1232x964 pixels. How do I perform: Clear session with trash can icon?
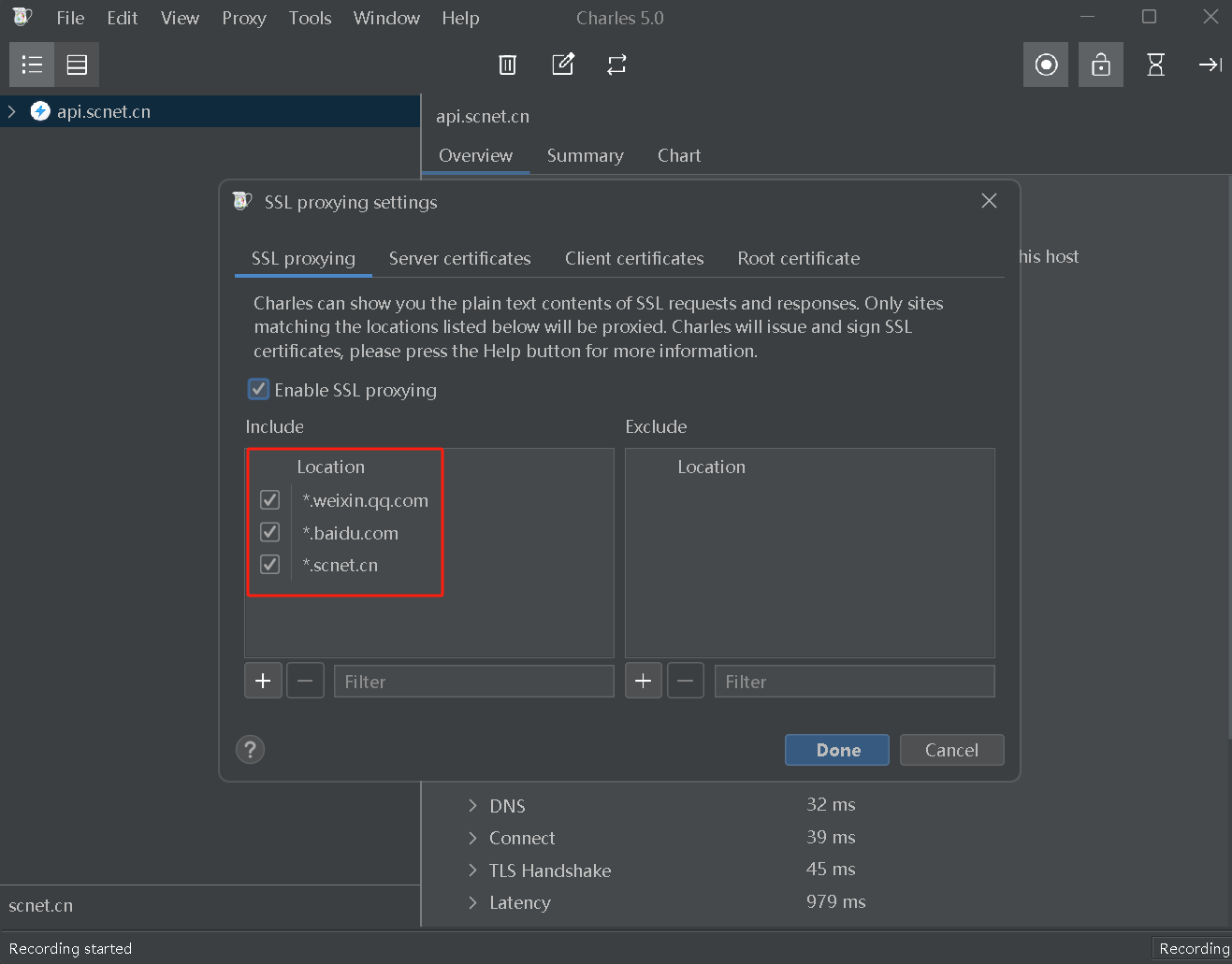[x=507, y=65]
